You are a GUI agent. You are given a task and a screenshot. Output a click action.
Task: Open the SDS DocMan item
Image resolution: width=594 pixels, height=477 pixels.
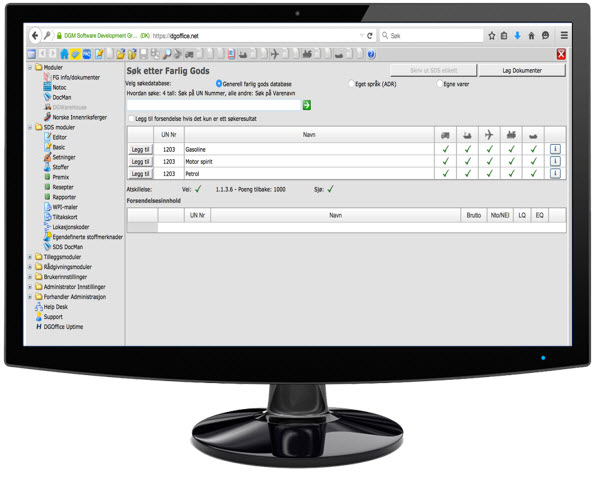point(67,247)
